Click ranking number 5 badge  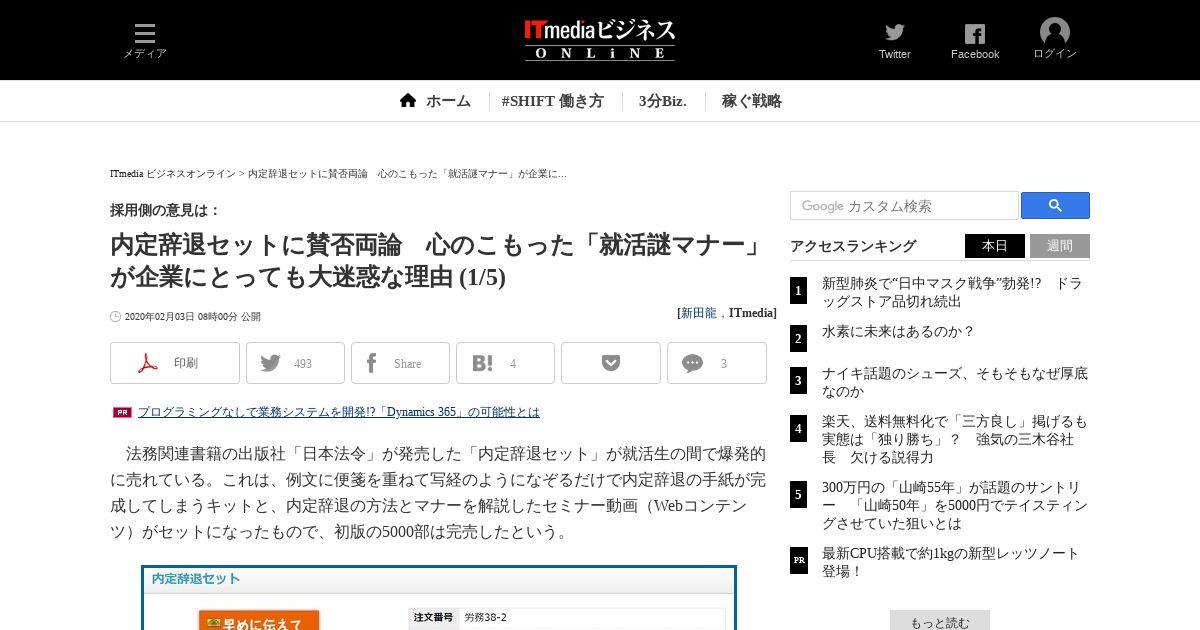(x=798, y=494)
